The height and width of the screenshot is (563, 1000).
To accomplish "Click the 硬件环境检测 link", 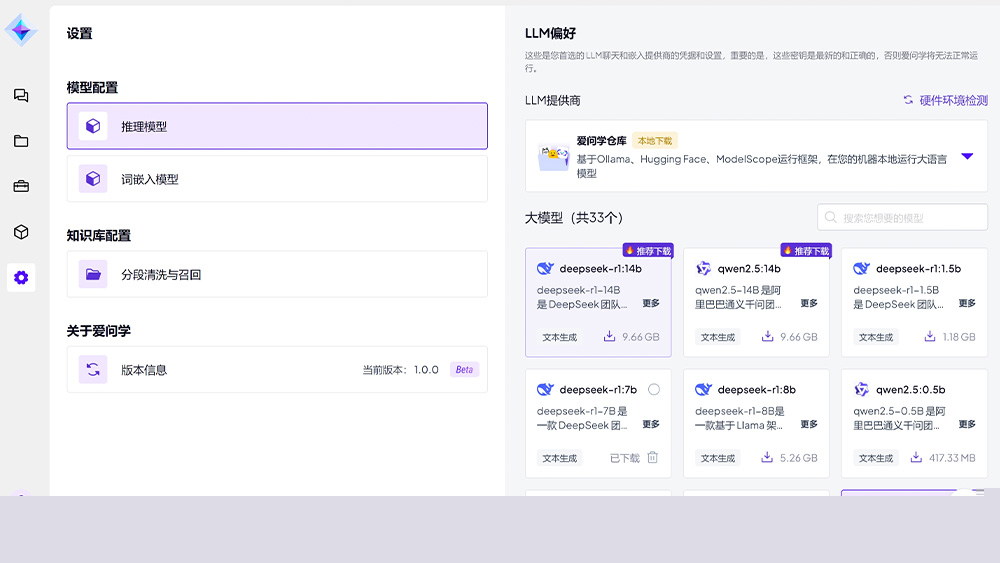I will (945, 100).
